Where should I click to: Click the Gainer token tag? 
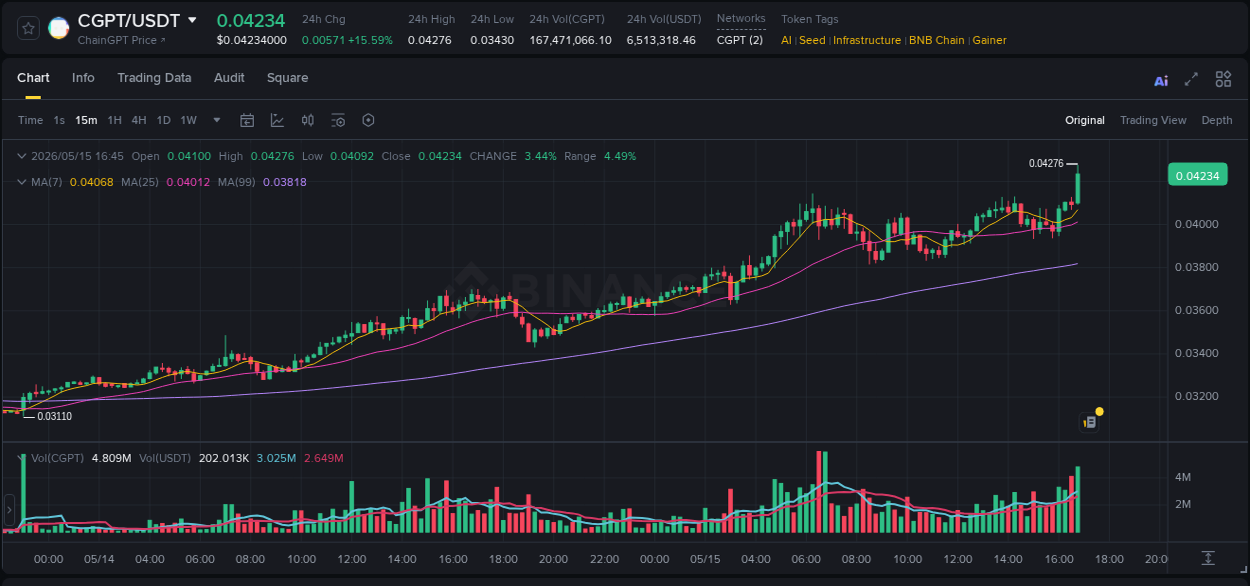(x=990, y=40)
